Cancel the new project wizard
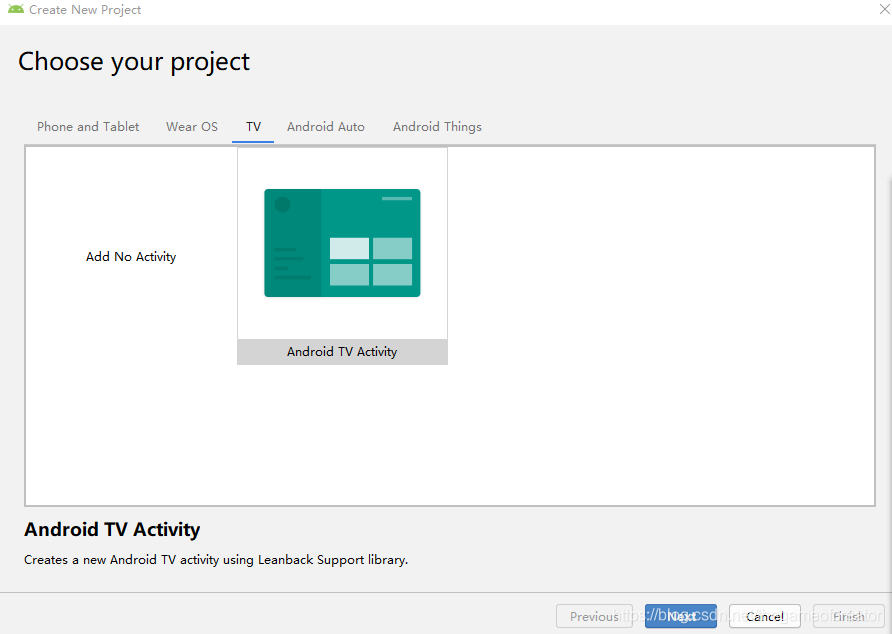This screenshot has height=634, width=892. point(765,616)
